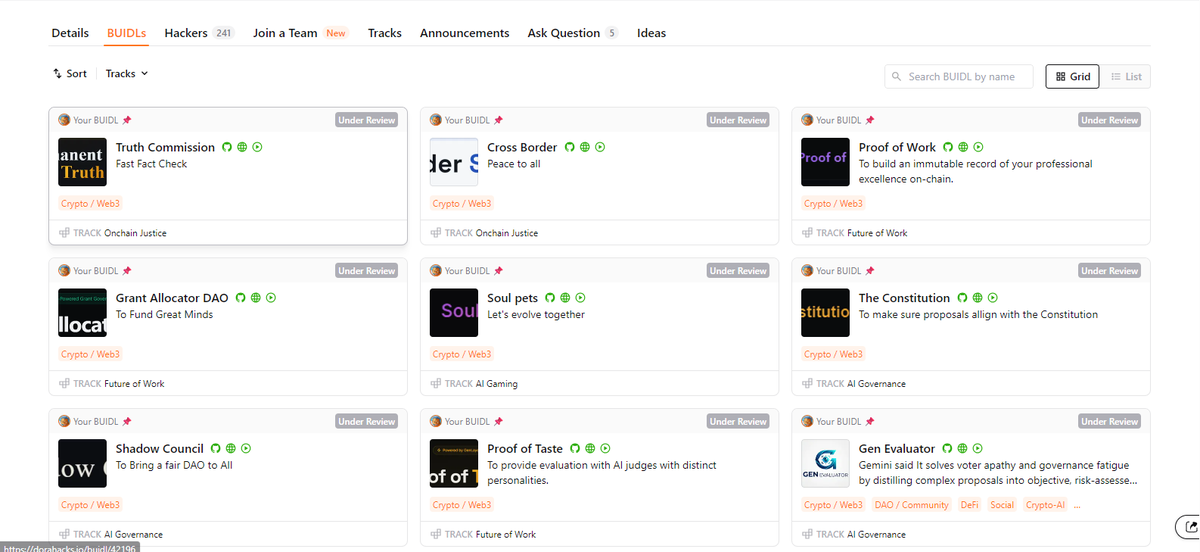Click "TRACK Onchain Justice" on Cross Border card
The height and width of the screenshot is (552, 1200).
click(x=484, y=233)
